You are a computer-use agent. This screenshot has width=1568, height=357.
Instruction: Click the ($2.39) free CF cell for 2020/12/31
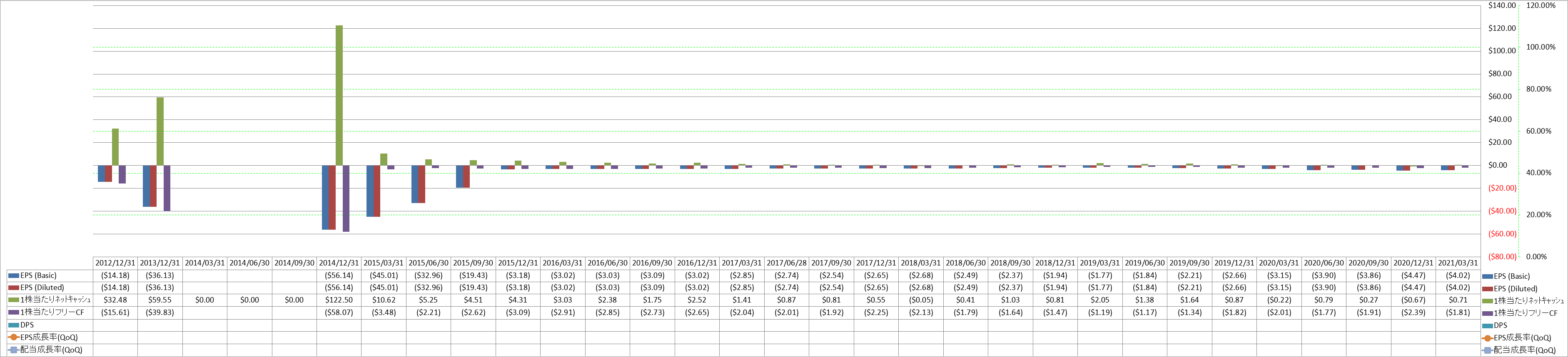point(1413,312)
